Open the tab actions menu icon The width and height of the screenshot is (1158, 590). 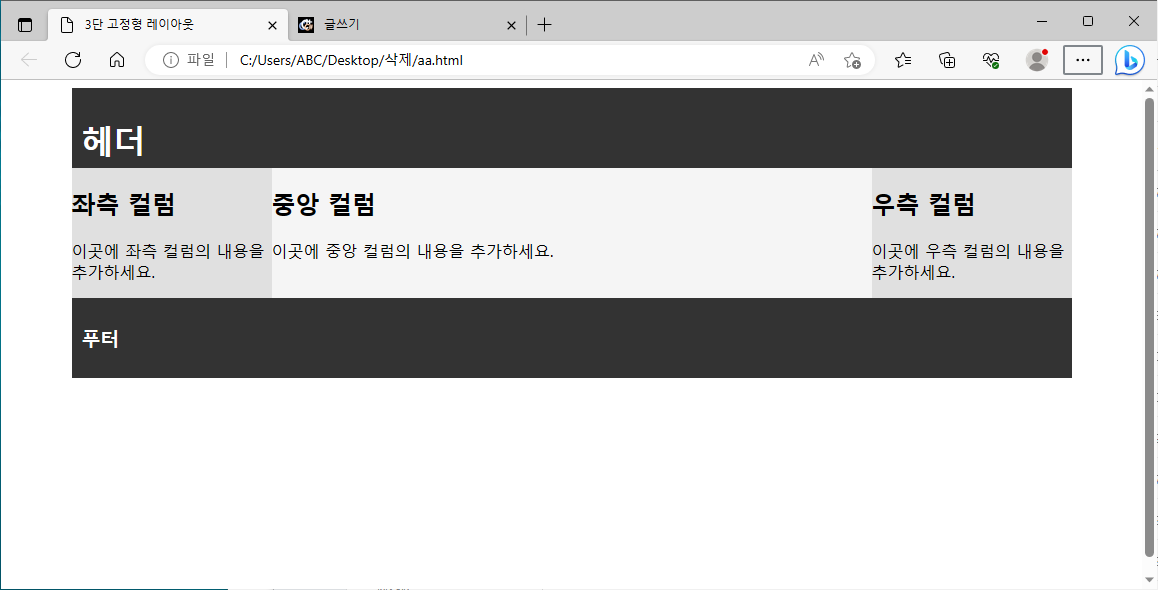point(25,25)
